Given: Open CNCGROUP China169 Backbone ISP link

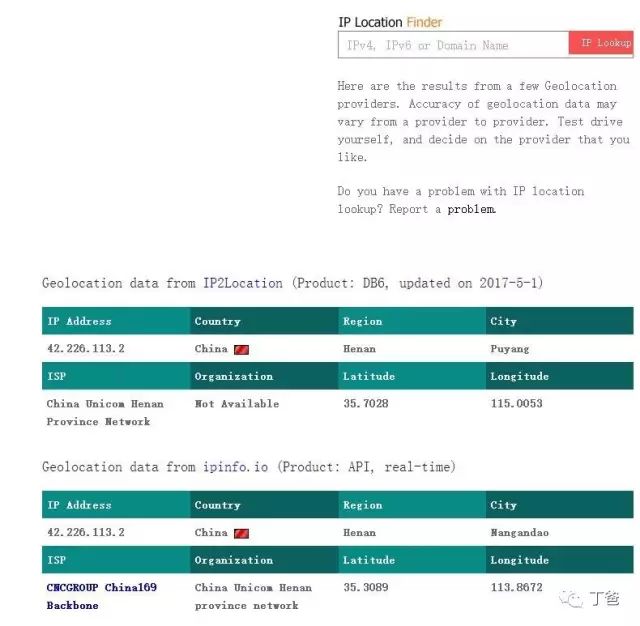Looking at the screenshot, I should tap(101, 596).
